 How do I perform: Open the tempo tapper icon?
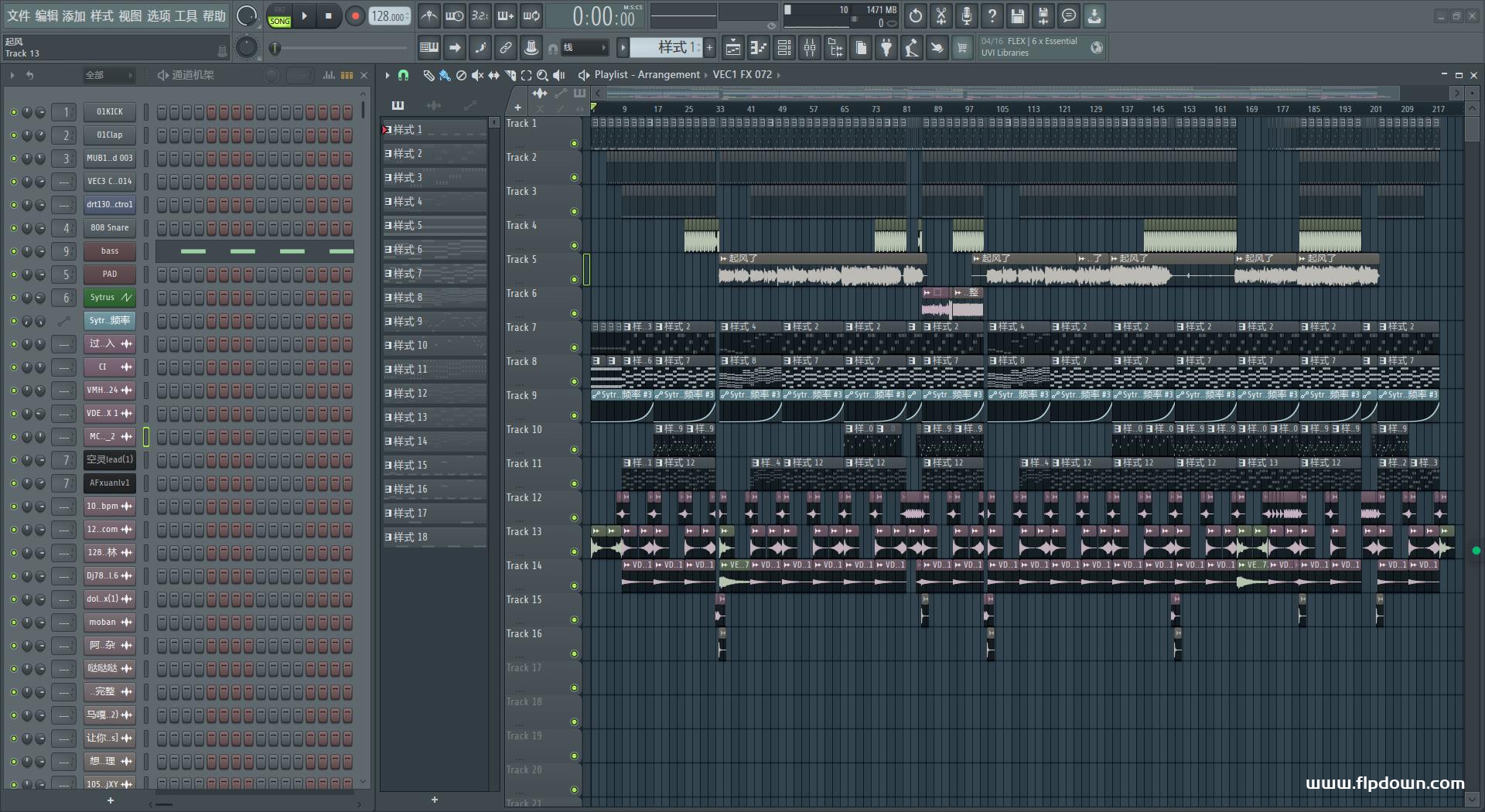pyautogui.click(x=912, y=48)
